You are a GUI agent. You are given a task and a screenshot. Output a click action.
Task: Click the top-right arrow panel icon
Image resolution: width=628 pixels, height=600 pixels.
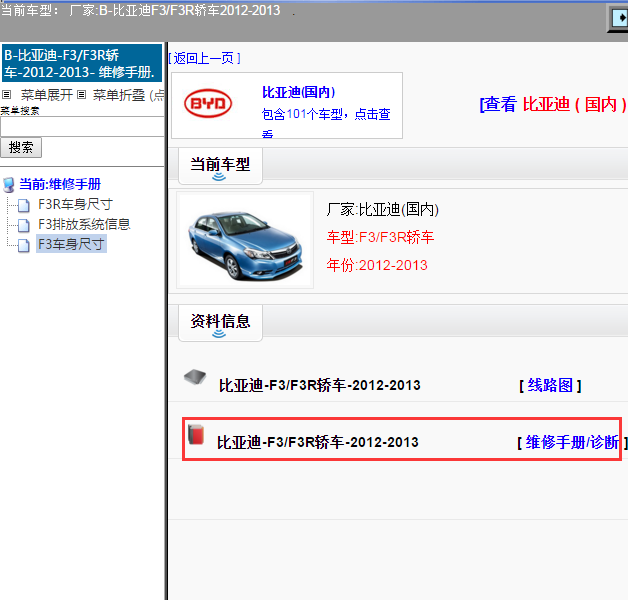[x=619, y=18]
